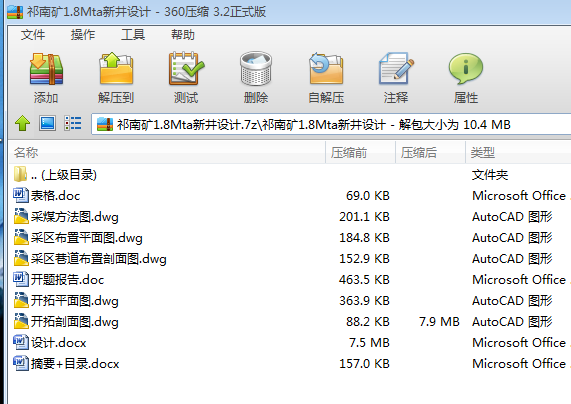Click the archive icon in address bar
Image resolution: width=571 pixels, height=404 pixels.
(x=105, y=125)
